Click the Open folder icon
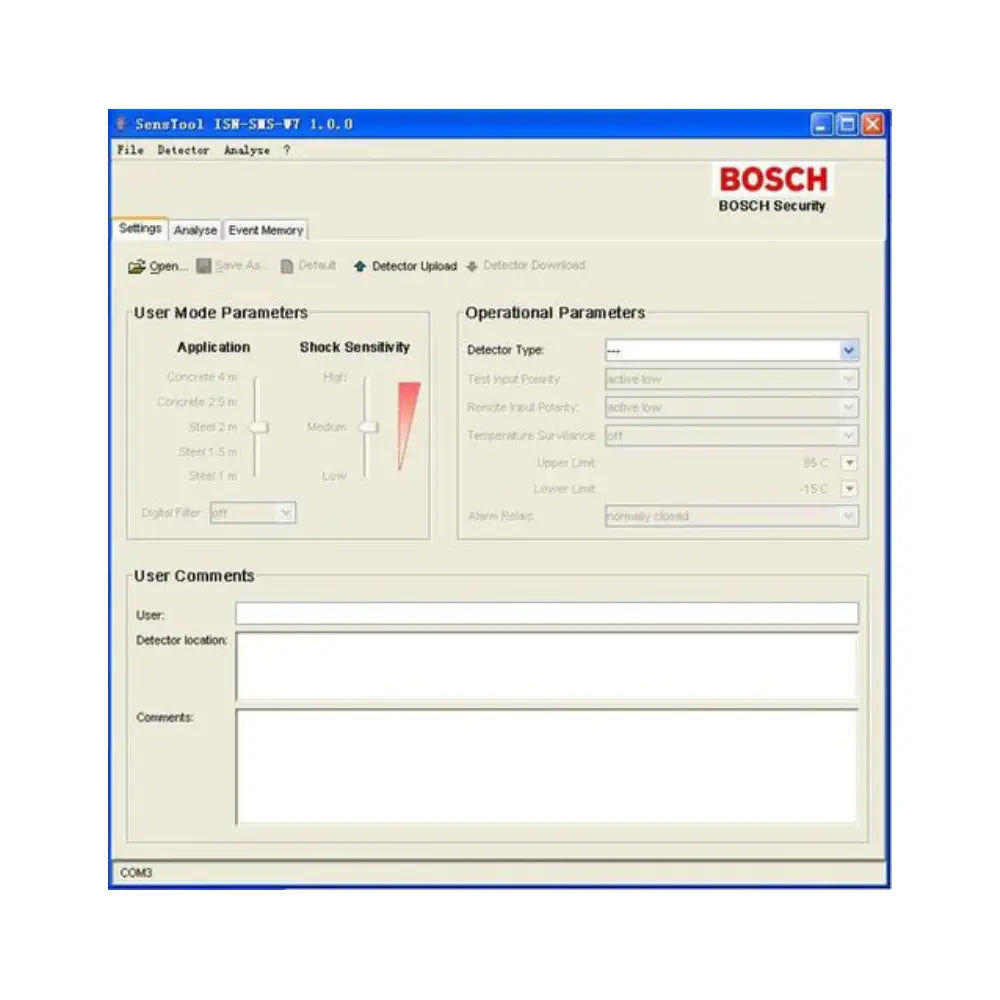Image resolution: width=1000 pixels, height=1000 pixels. click(x=136, y=267)
